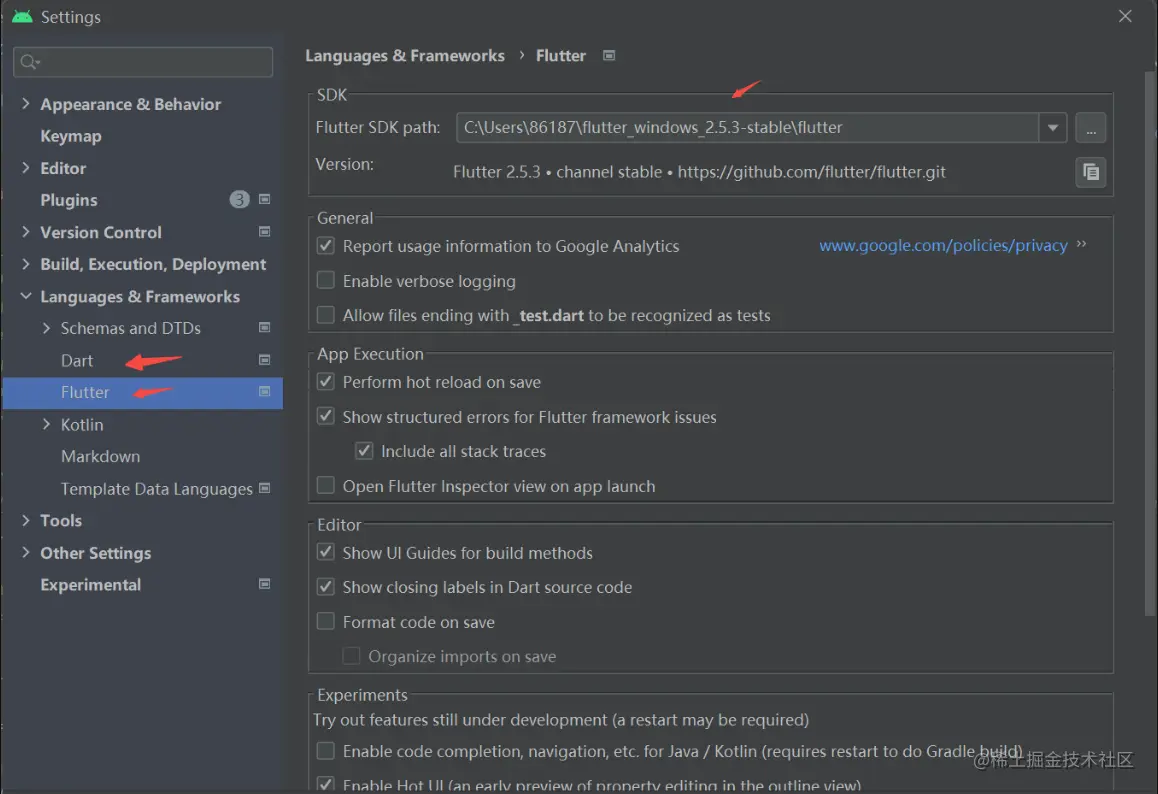Click the project-level icon beside Flutter breadcrumb

coord(609,56)
